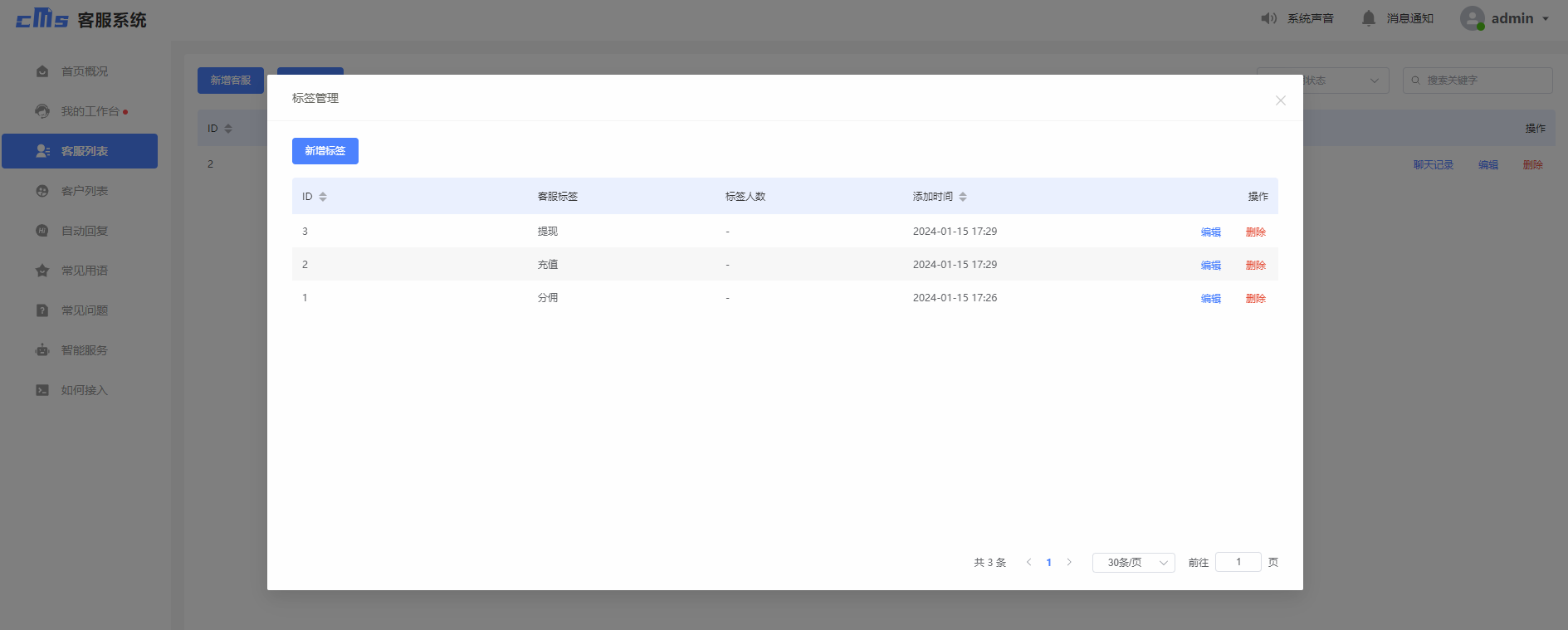Screen dimensions: 1568x630
Task: Click the 客户列表 sidebar icon
Action: tap(42, 191)
